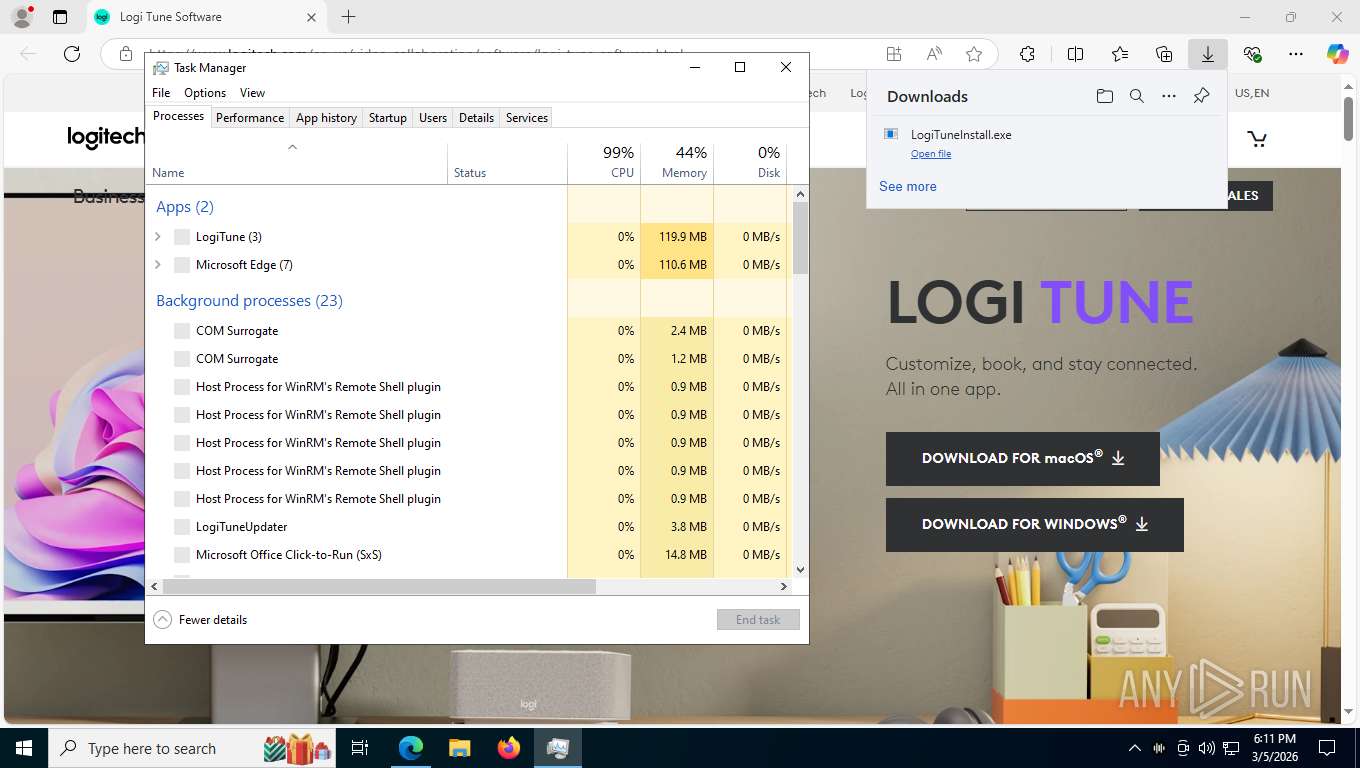
Task: Click the taskbar search box
Action: coord(192,748)
